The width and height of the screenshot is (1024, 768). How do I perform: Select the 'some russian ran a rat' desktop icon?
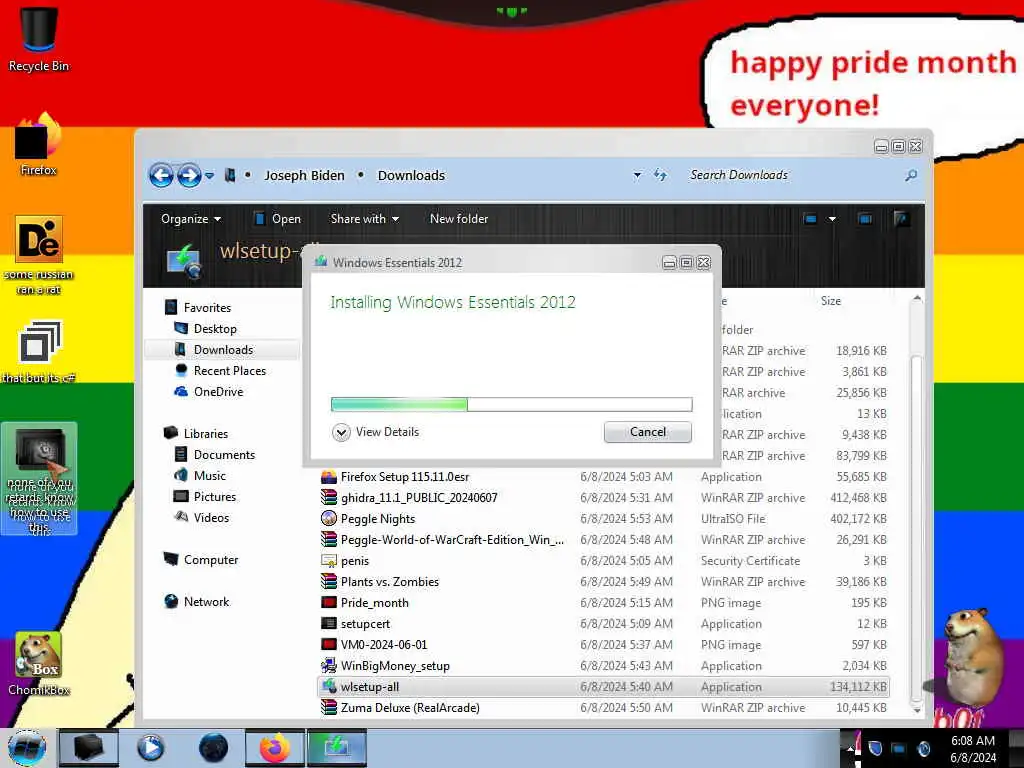coord(39,255)
